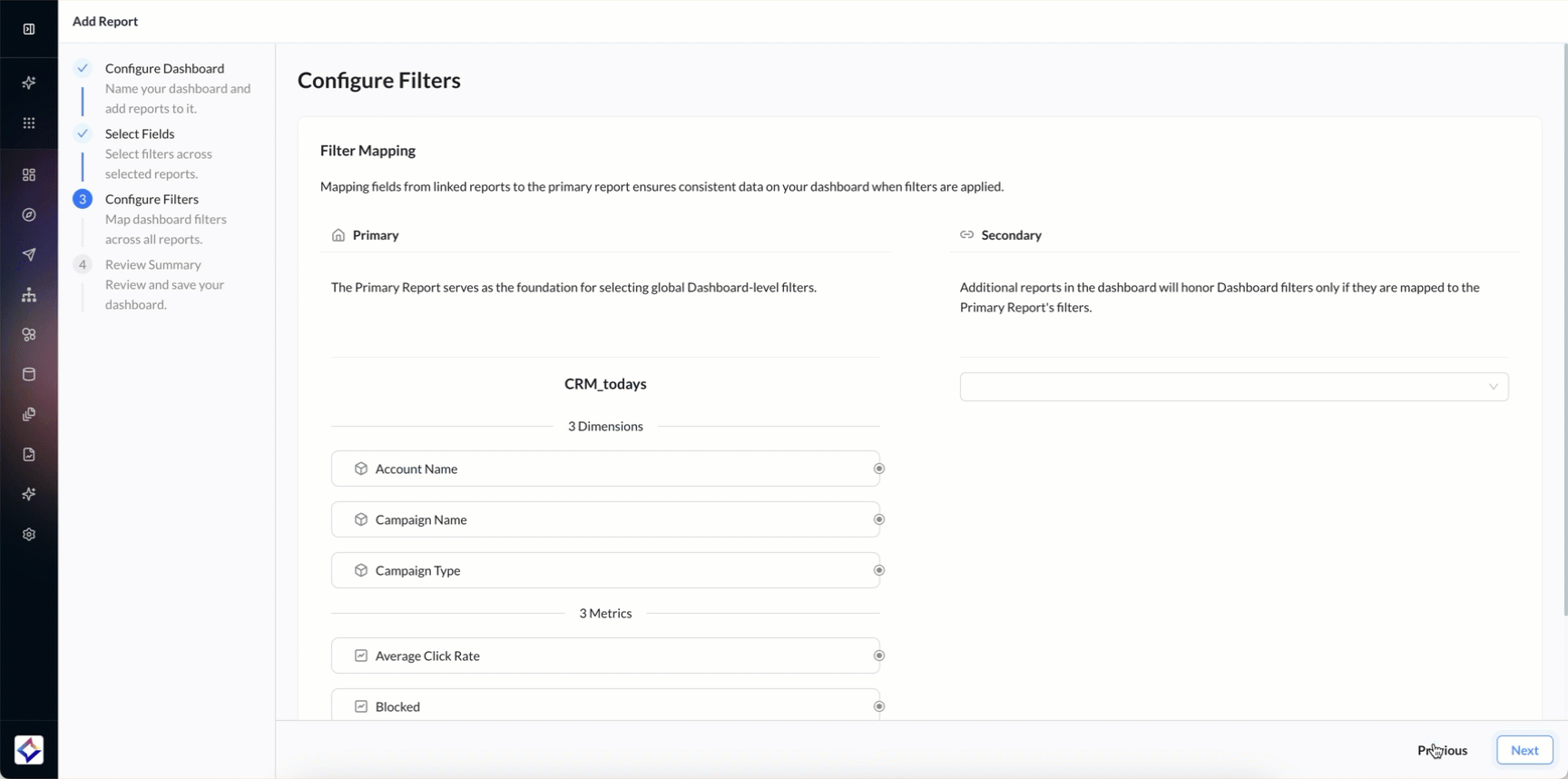
Task: Open the paper plane send icon
Action: 29,255
